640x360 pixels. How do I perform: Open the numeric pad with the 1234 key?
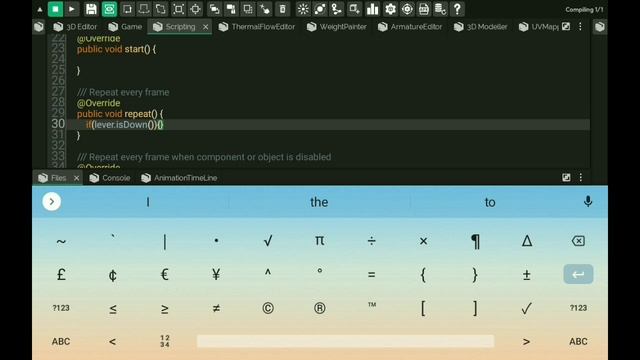point(164,341)
